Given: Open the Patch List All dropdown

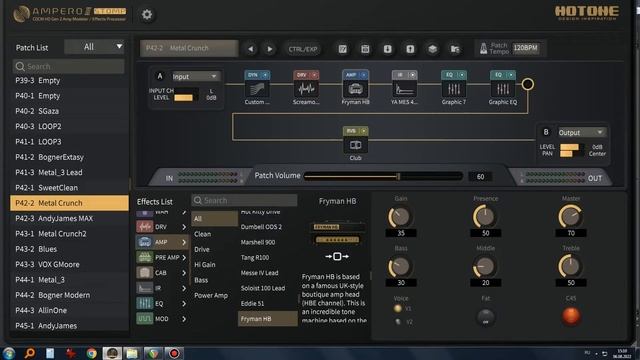Looking at the screenshot, I should (x=95, y=47).
